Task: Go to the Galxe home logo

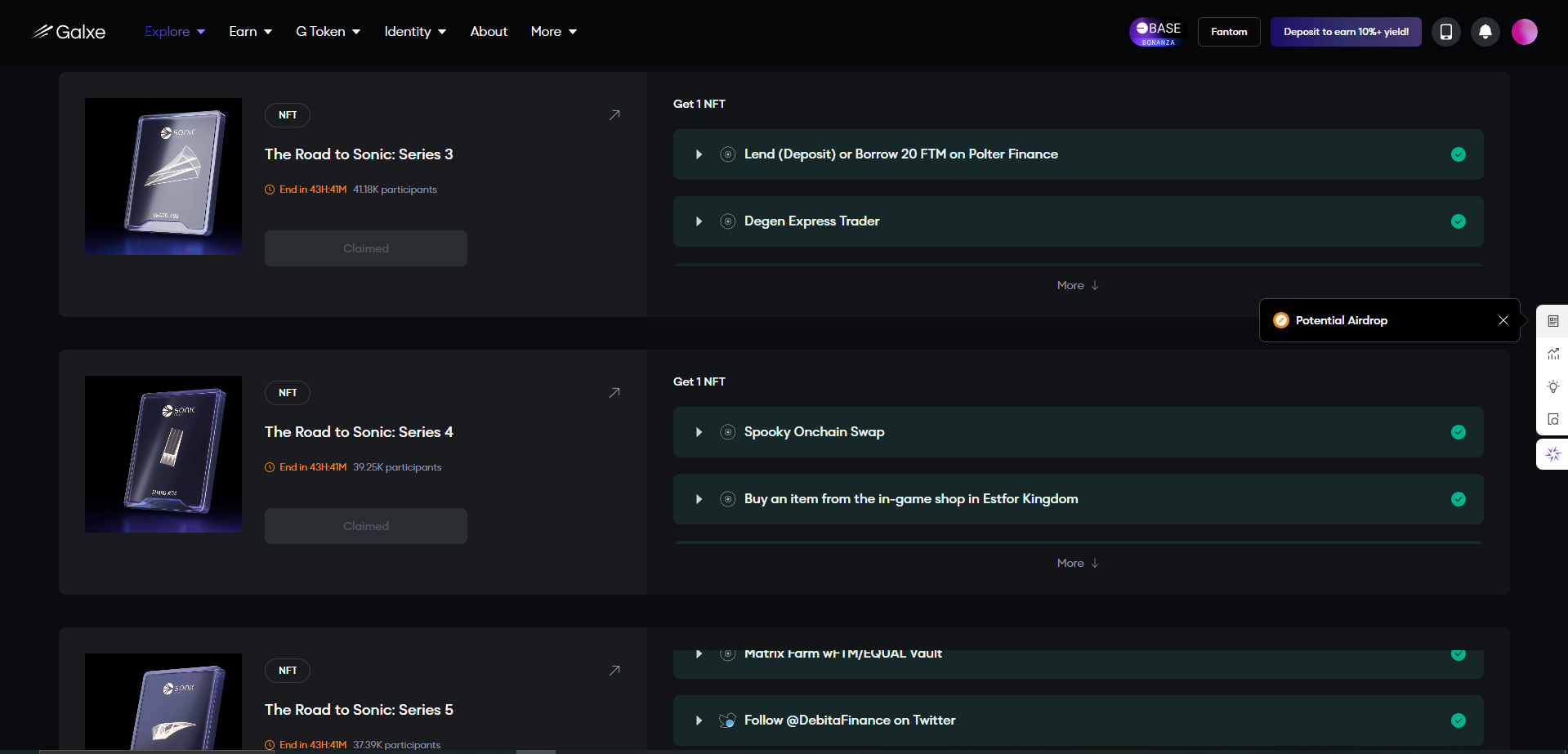Action: click(x=69, y=32)
